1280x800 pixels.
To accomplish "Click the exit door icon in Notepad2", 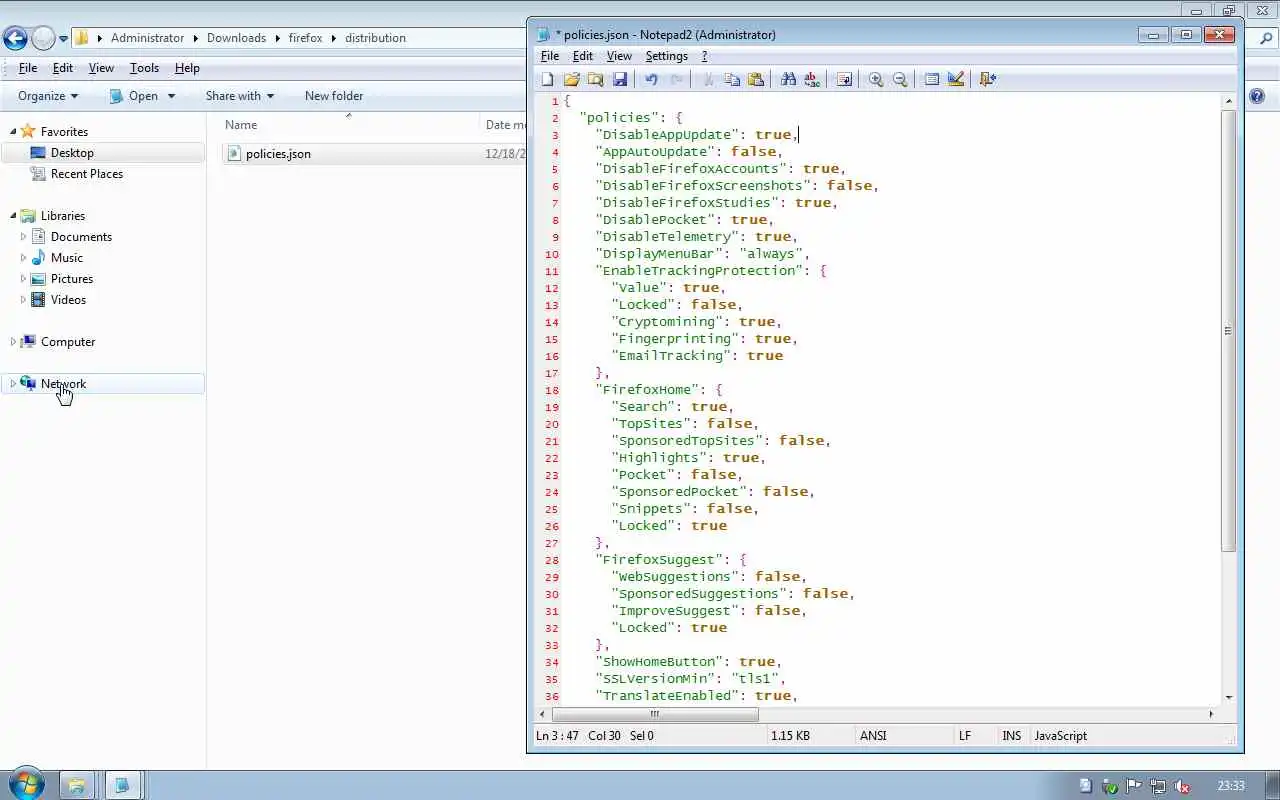I will coord(988,79).
